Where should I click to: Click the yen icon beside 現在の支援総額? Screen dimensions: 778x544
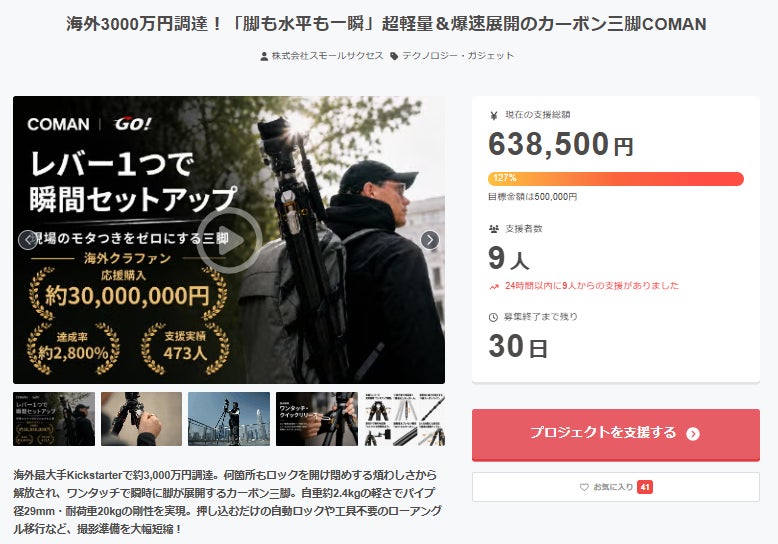(494, 115)
